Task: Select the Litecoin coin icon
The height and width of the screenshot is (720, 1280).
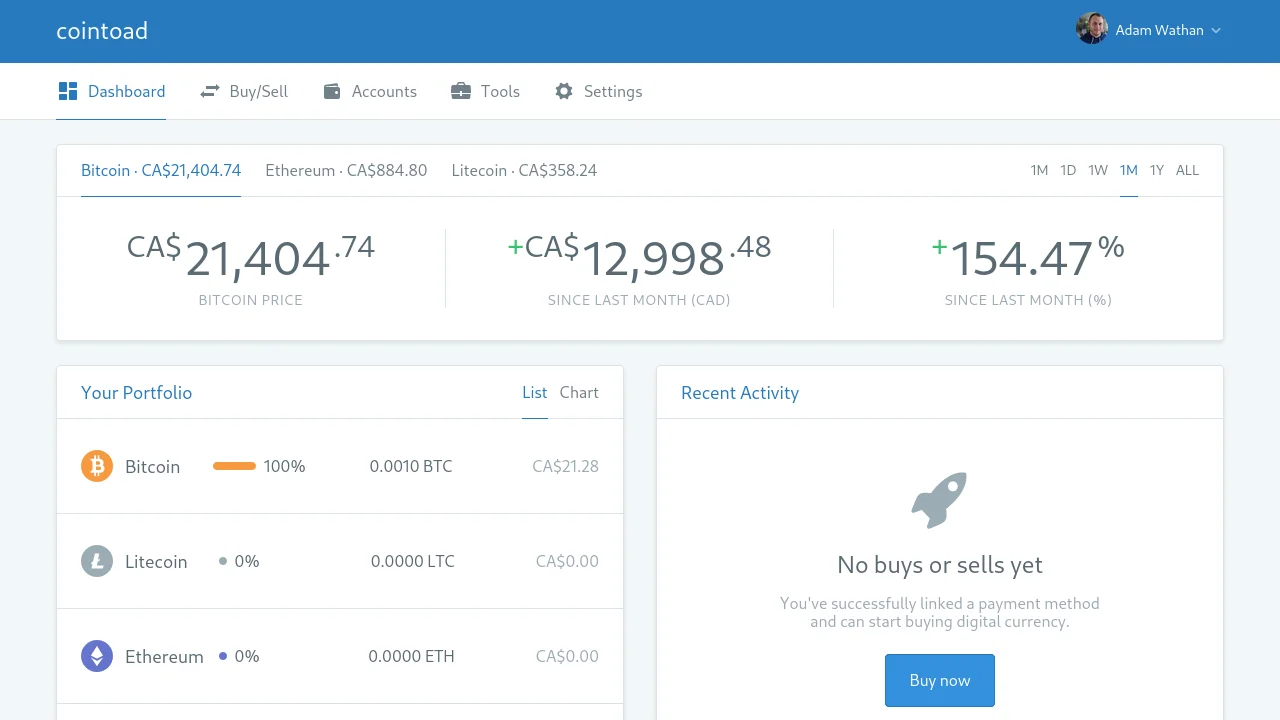Action: [x=97, y=561]
